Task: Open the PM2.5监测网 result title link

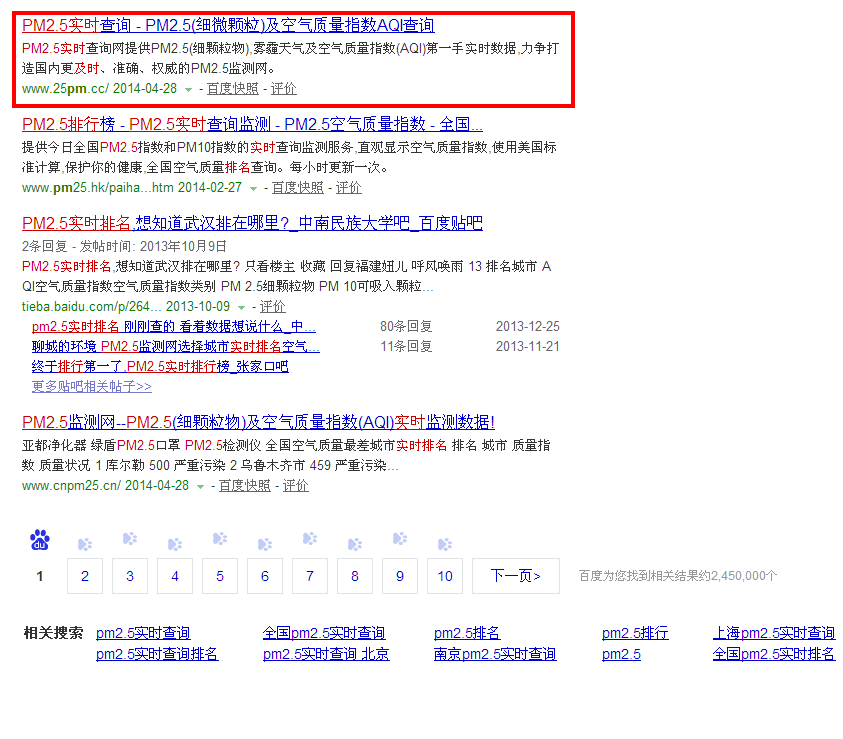Action: 258,421
